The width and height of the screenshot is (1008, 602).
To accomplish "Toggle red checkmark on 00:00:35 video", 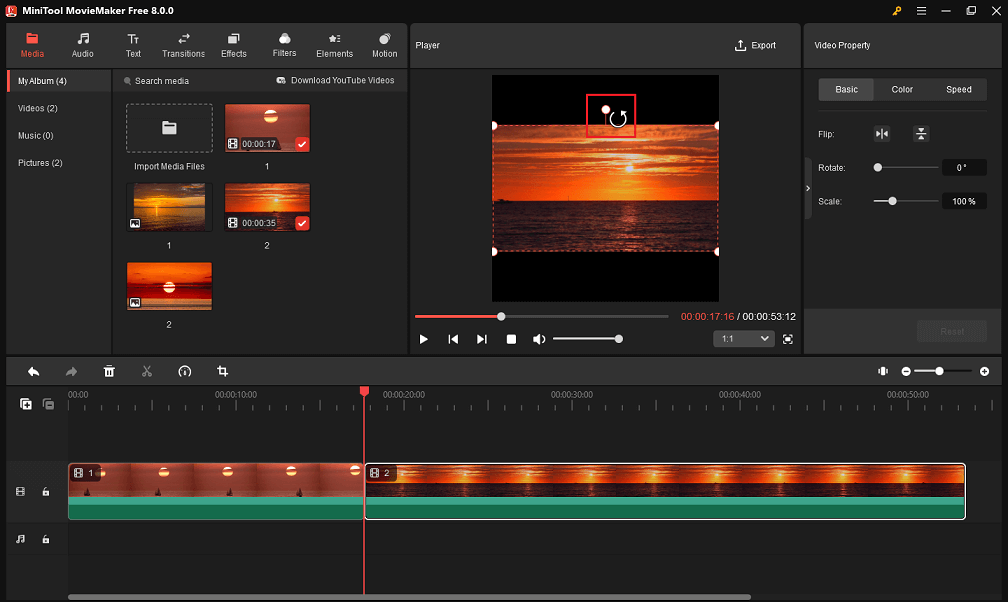I will 302,223.
